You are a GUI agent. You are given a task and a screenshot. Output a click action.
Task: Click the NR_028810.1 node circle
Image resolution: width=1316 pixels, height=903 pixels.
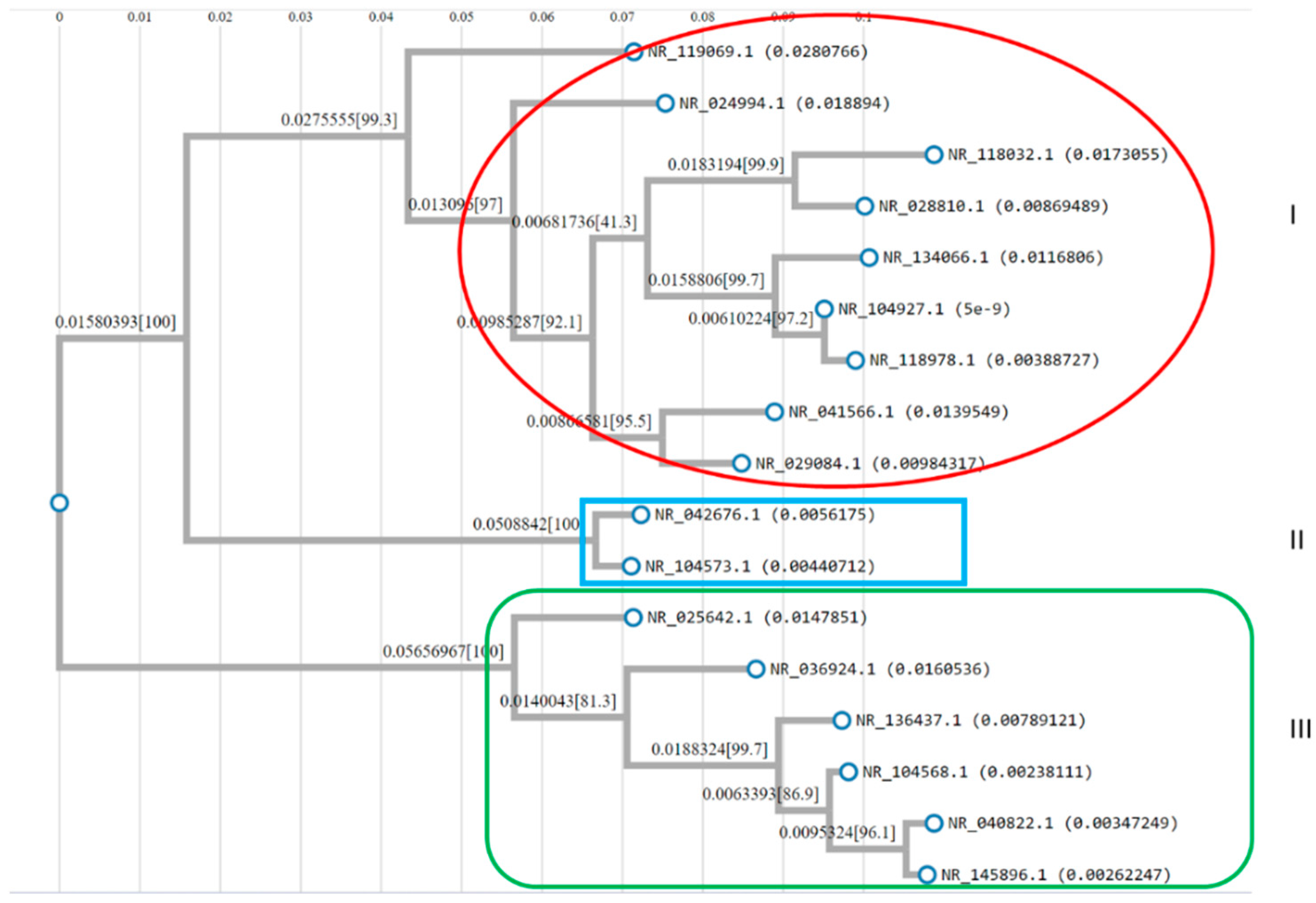pos(864,206)
